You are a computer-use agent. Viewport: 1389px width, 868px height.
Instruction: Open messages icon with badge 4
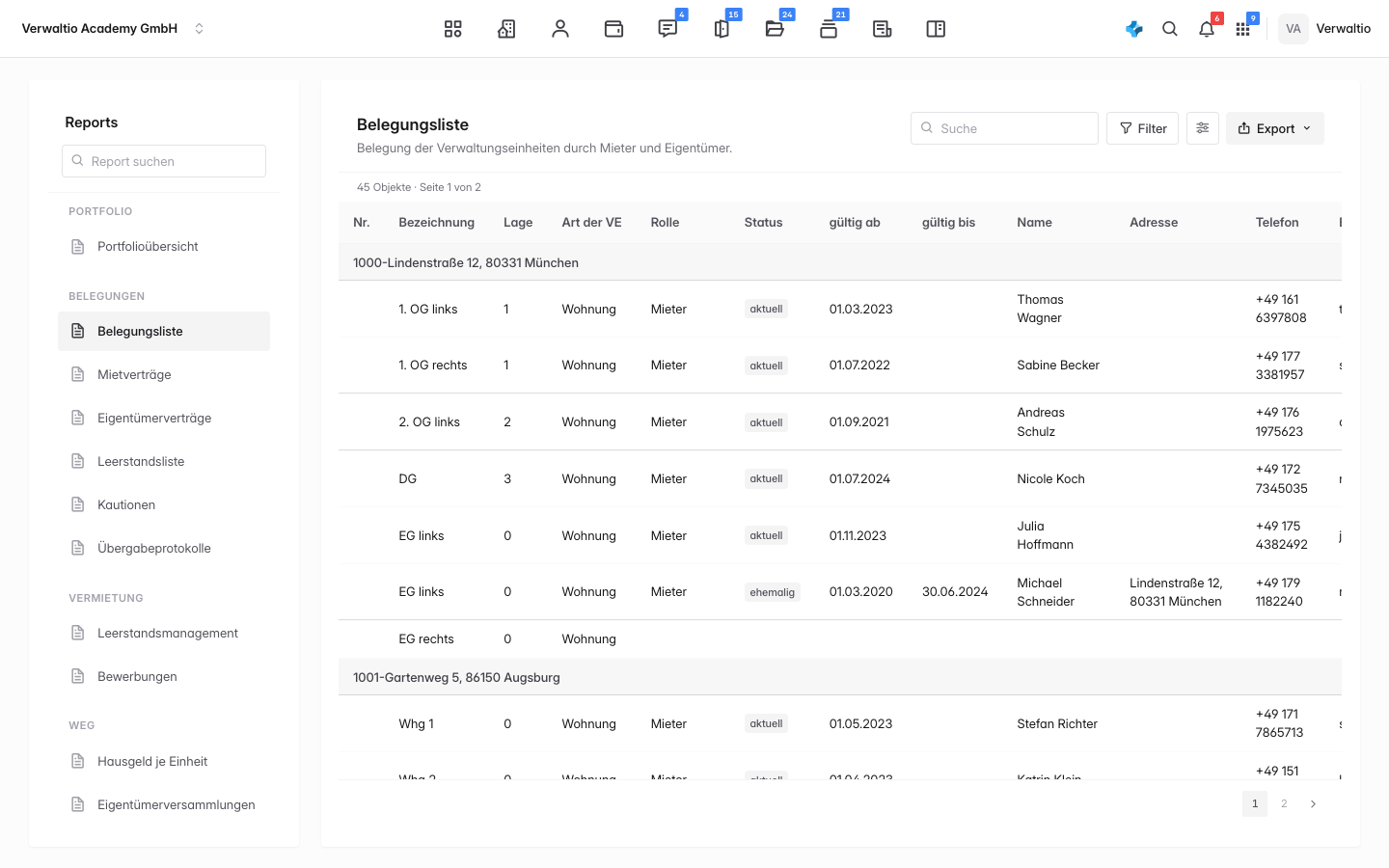tap(667, 29)
